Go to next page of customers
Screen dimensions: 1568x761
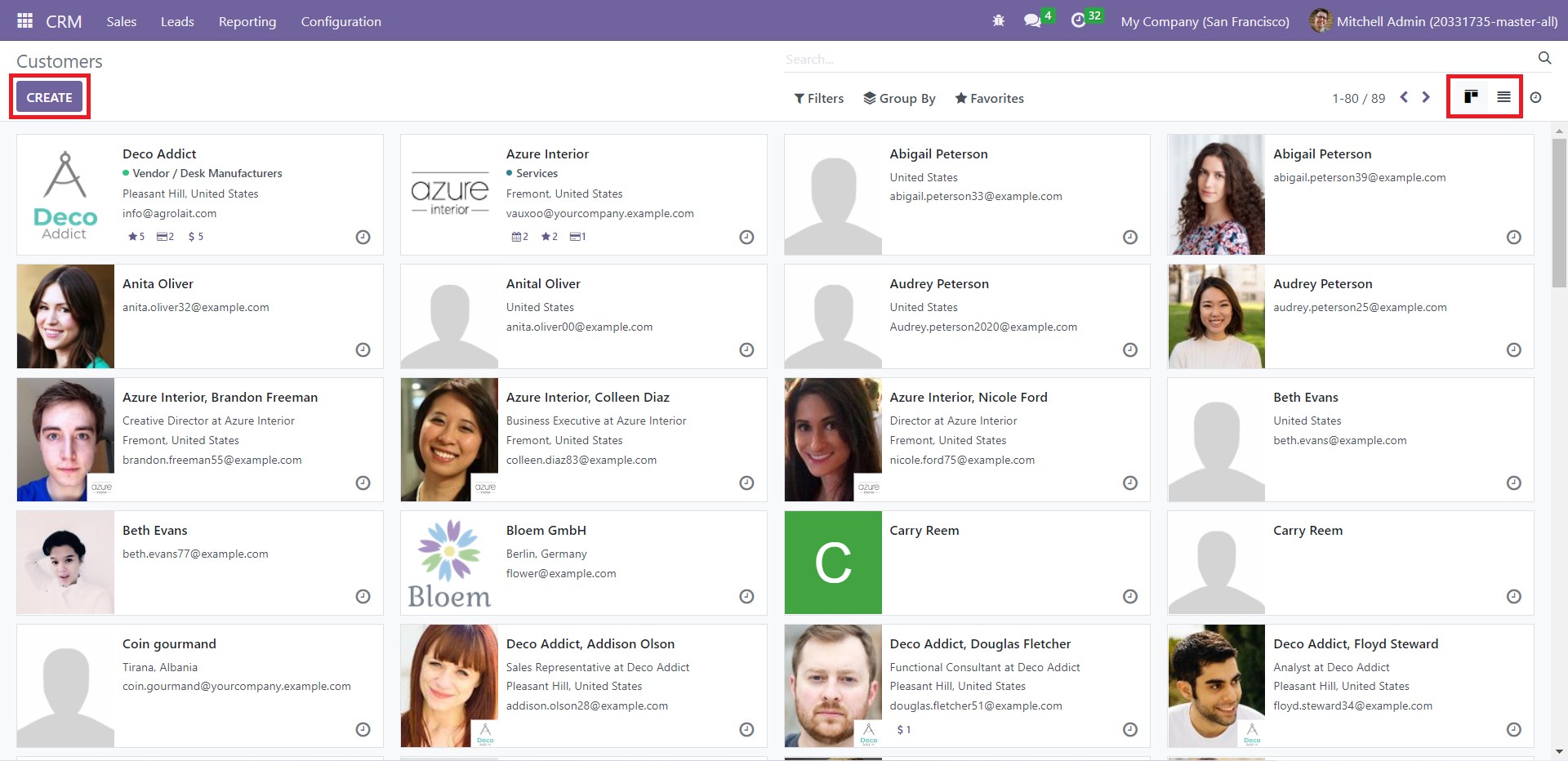click(1426, 97)
